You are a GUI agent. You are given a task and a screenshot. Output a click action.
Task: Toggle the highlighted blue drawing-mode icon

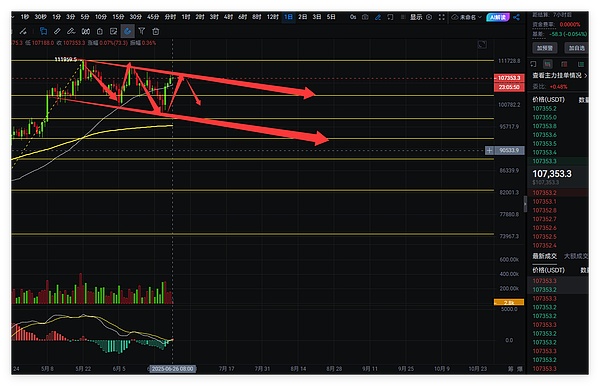point(127,31)
